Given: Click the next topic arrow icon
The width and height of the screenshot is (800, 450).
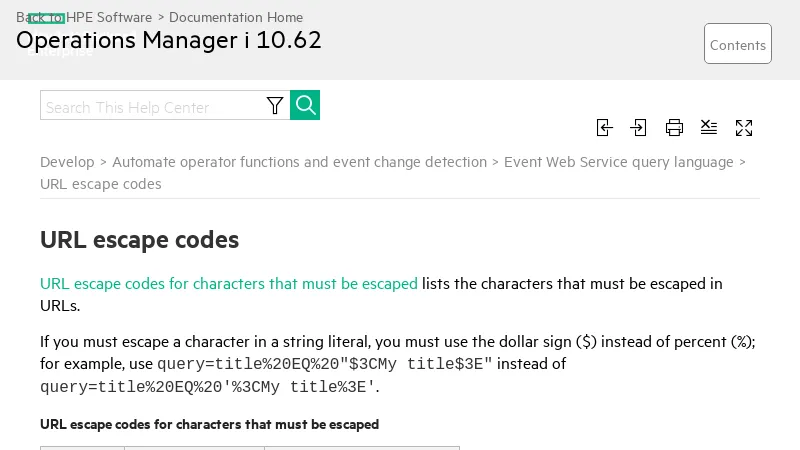Looking at the screenshot, I should pos(638,127).
